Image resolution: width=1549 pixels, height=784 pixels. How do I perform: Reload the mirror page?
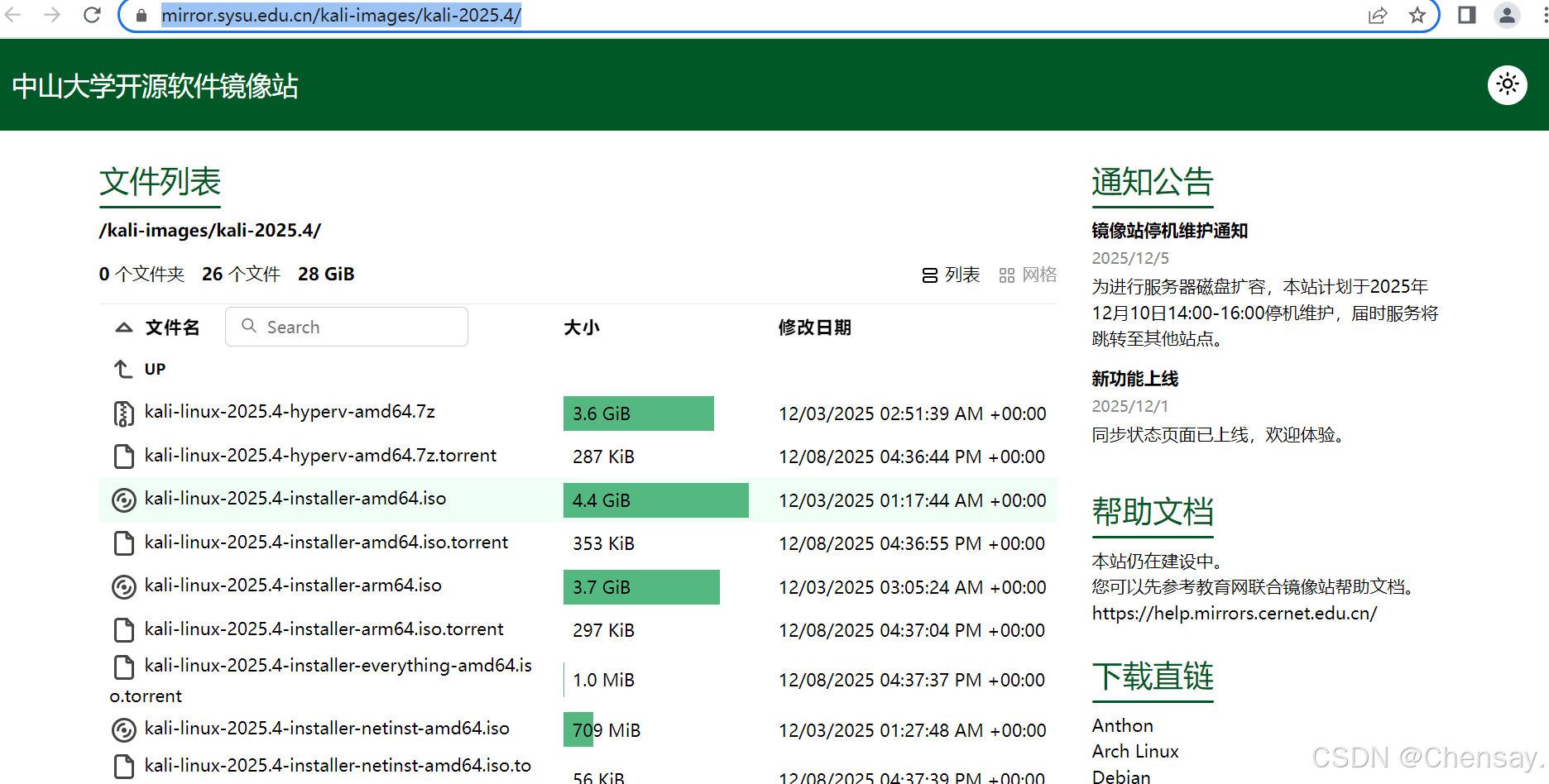coord(92,15)
